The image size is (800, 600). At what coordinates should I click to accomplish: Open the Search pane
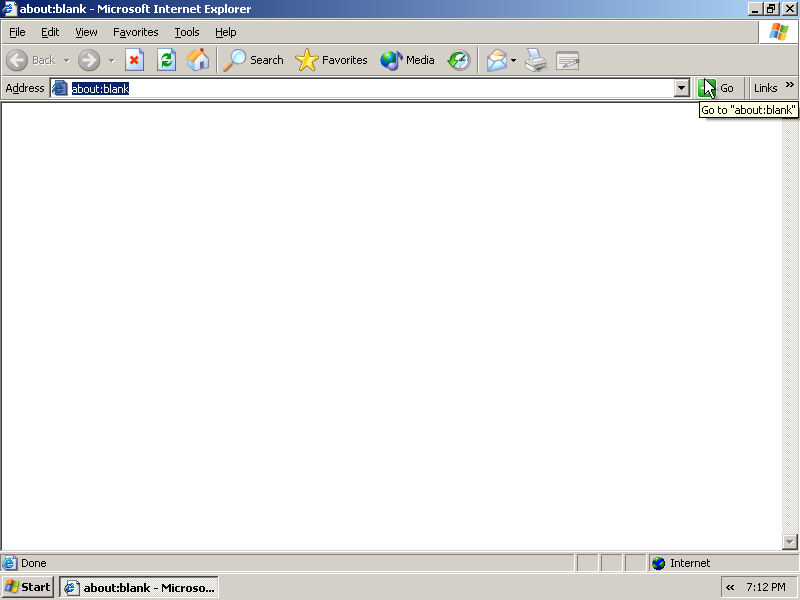tap(254, 60)
